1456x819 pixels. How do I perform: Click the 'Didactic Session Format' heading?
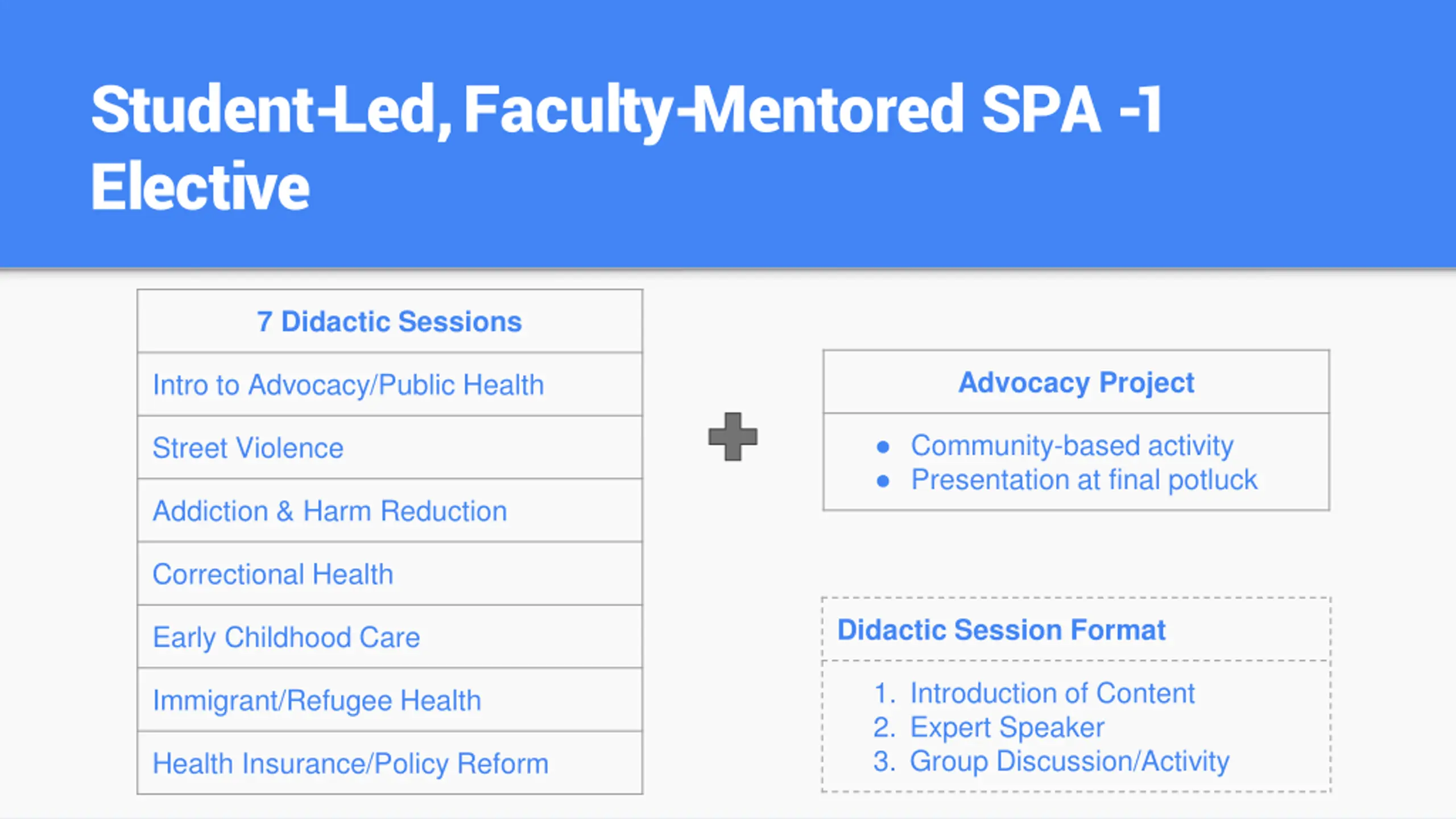pyautogui.click(x=1002, y=630)
